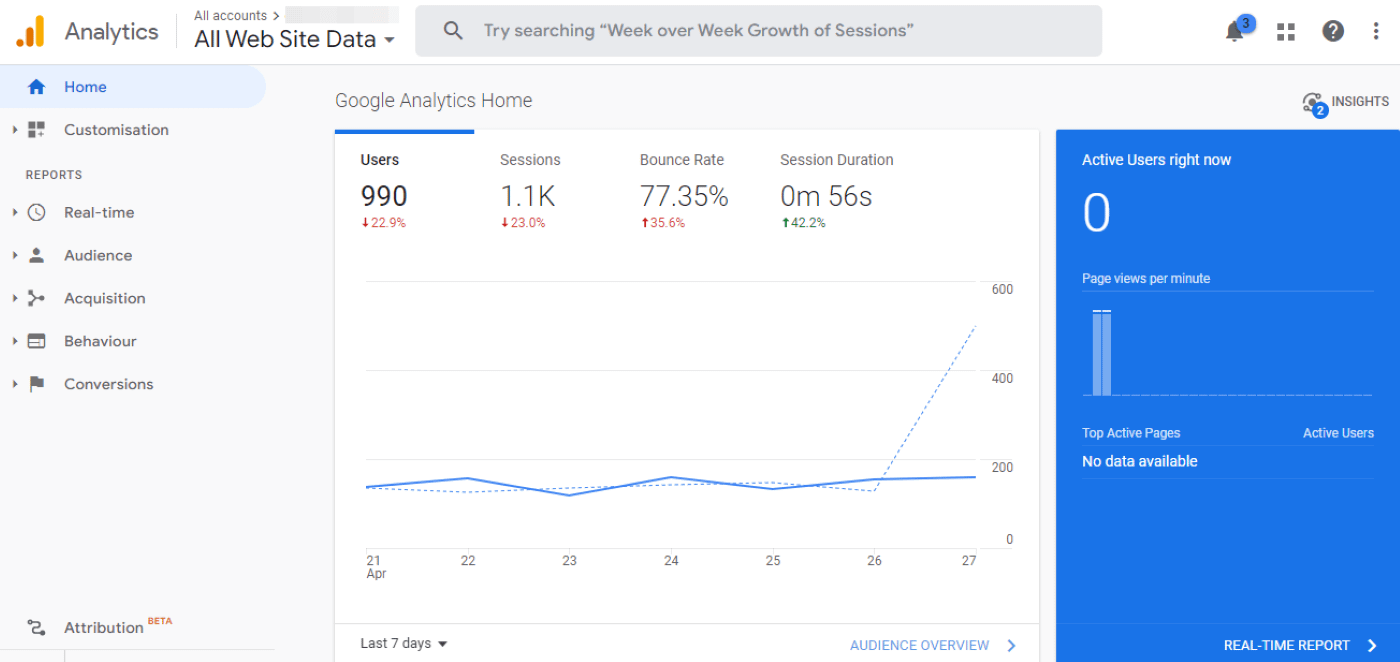Click the Google Analytics logo

pyautogui.click(x=30, y=30)
